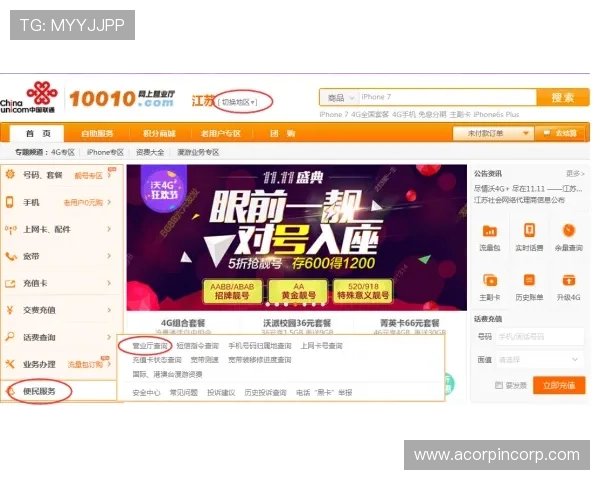Click the 去结算 button
The height and width of the screenshot is (480, 600).
[561, 134]
